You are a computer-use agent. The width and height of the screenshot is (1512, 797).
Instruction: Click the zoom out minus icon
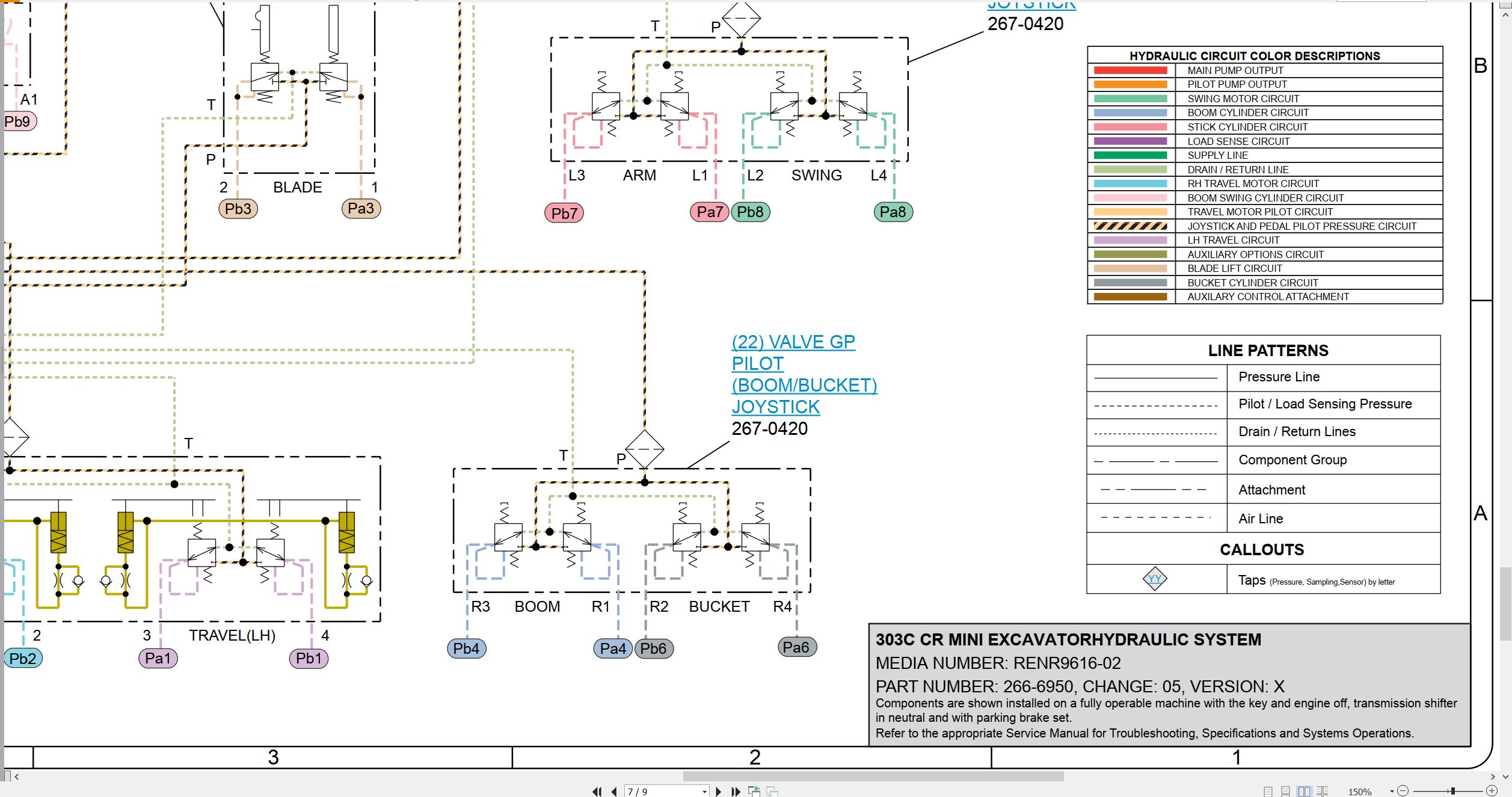click(1403, 791)
